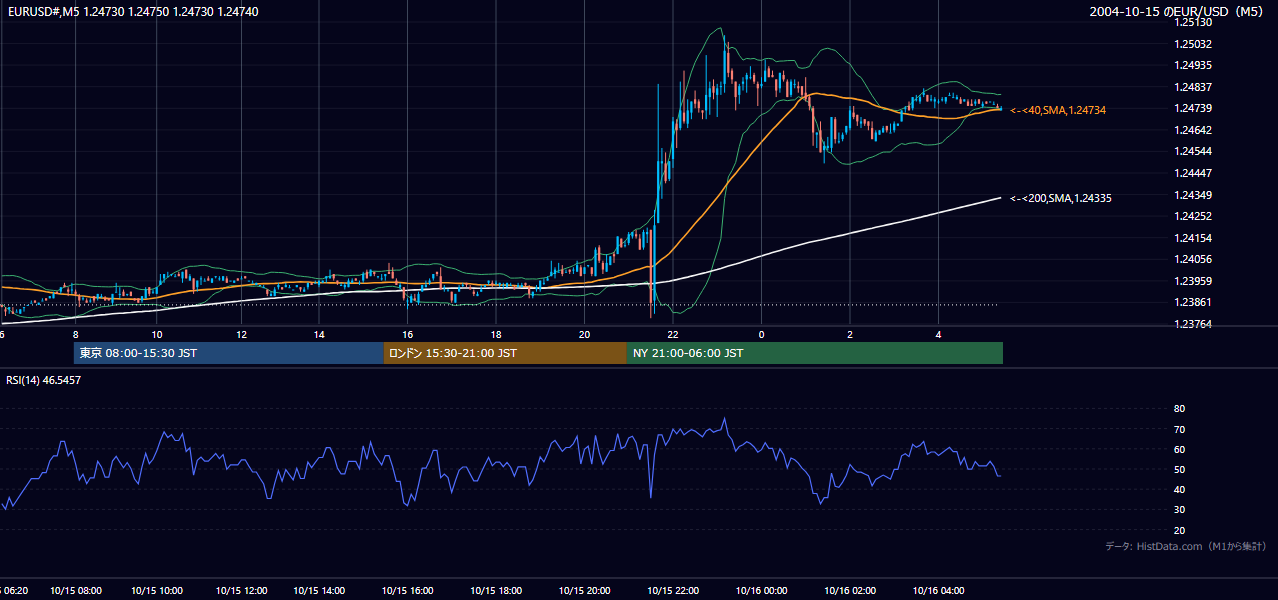Click price axis value 1.23764

pos(1194,324)
